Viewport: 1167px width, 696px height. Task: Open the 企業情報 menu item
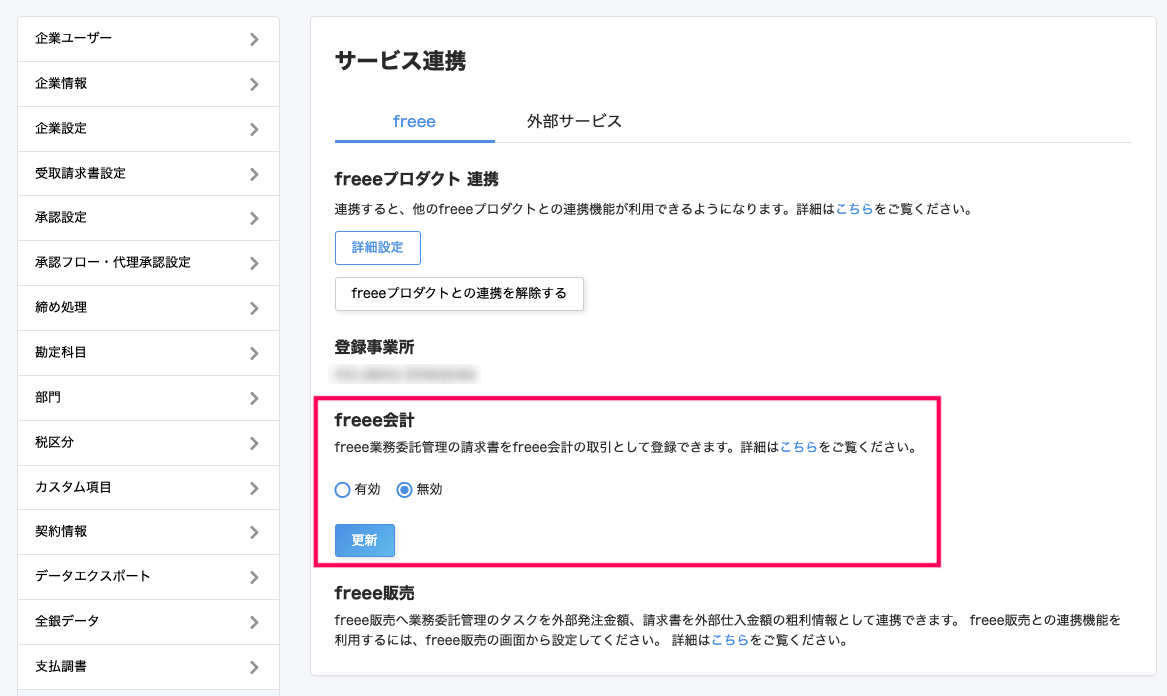pyautogui.click(x=148, y=84)
